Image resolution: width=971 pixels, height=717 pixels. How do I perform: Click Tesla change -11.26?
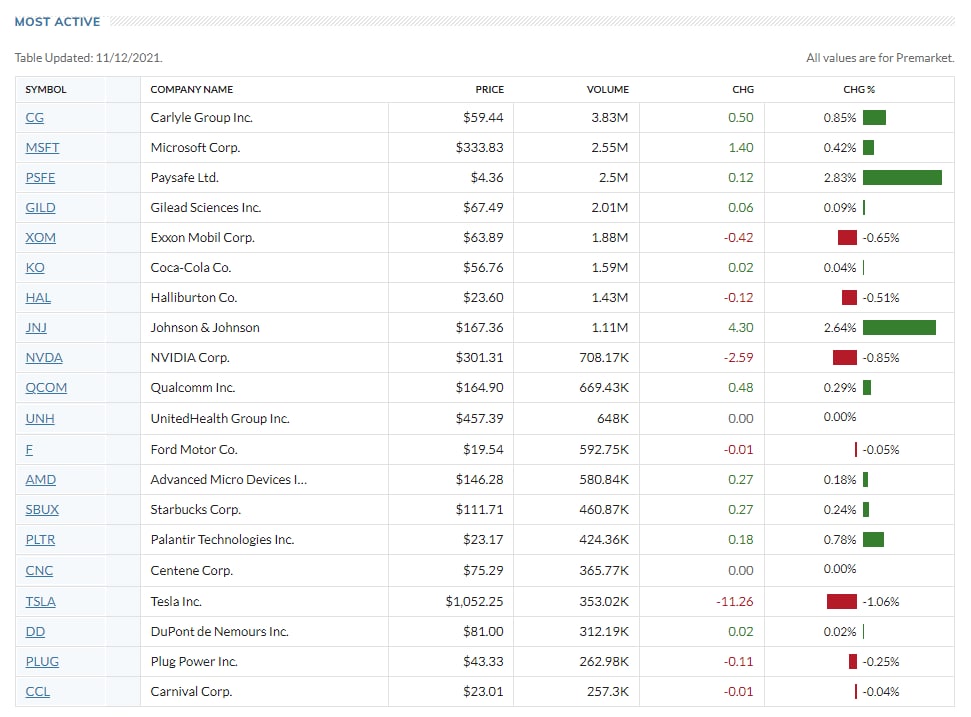click(x=734, y=602)
